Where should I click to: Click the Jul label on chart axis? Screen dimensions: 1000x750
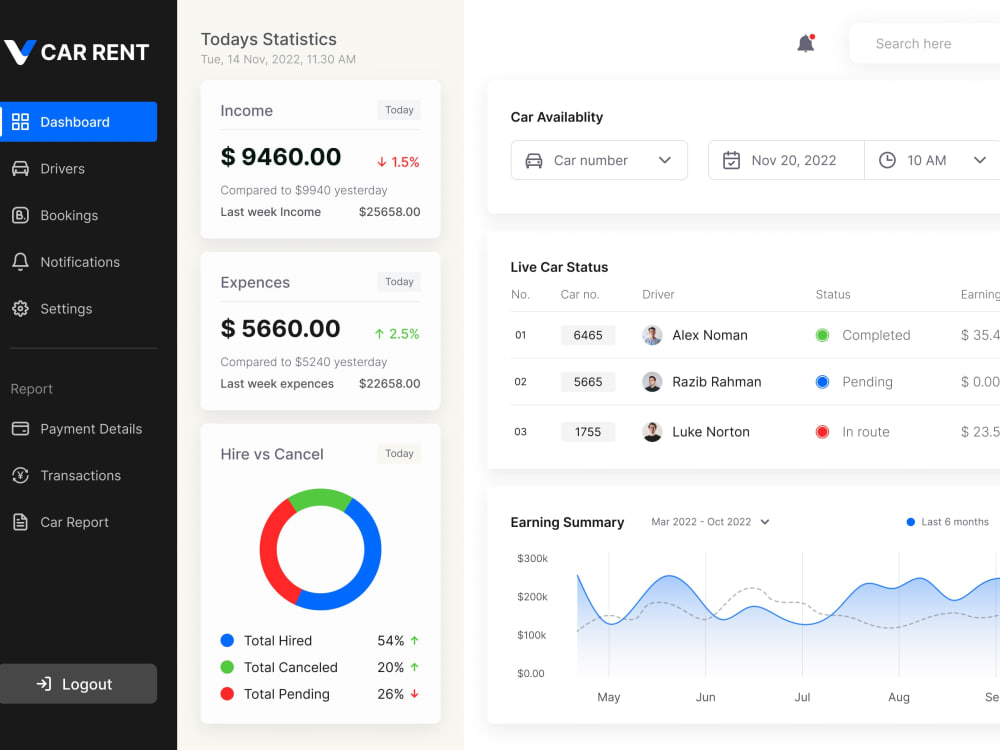[x=802, y=697]
